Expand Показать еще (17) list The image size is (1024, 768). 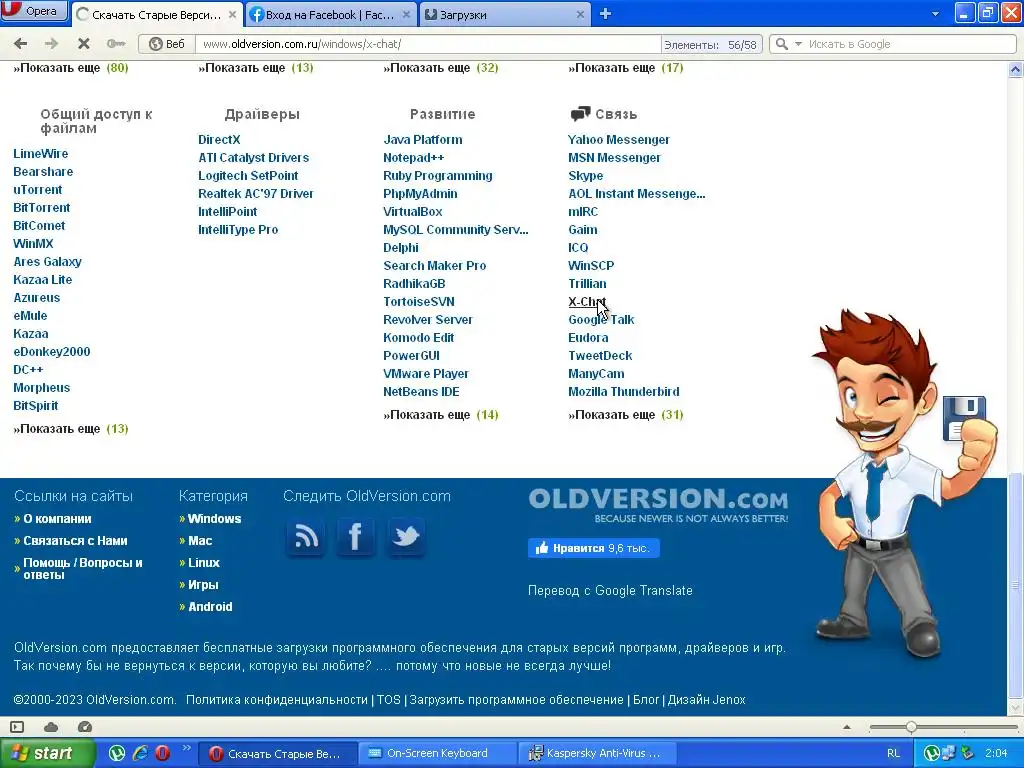pyautogui.click(x=626, y=68)
